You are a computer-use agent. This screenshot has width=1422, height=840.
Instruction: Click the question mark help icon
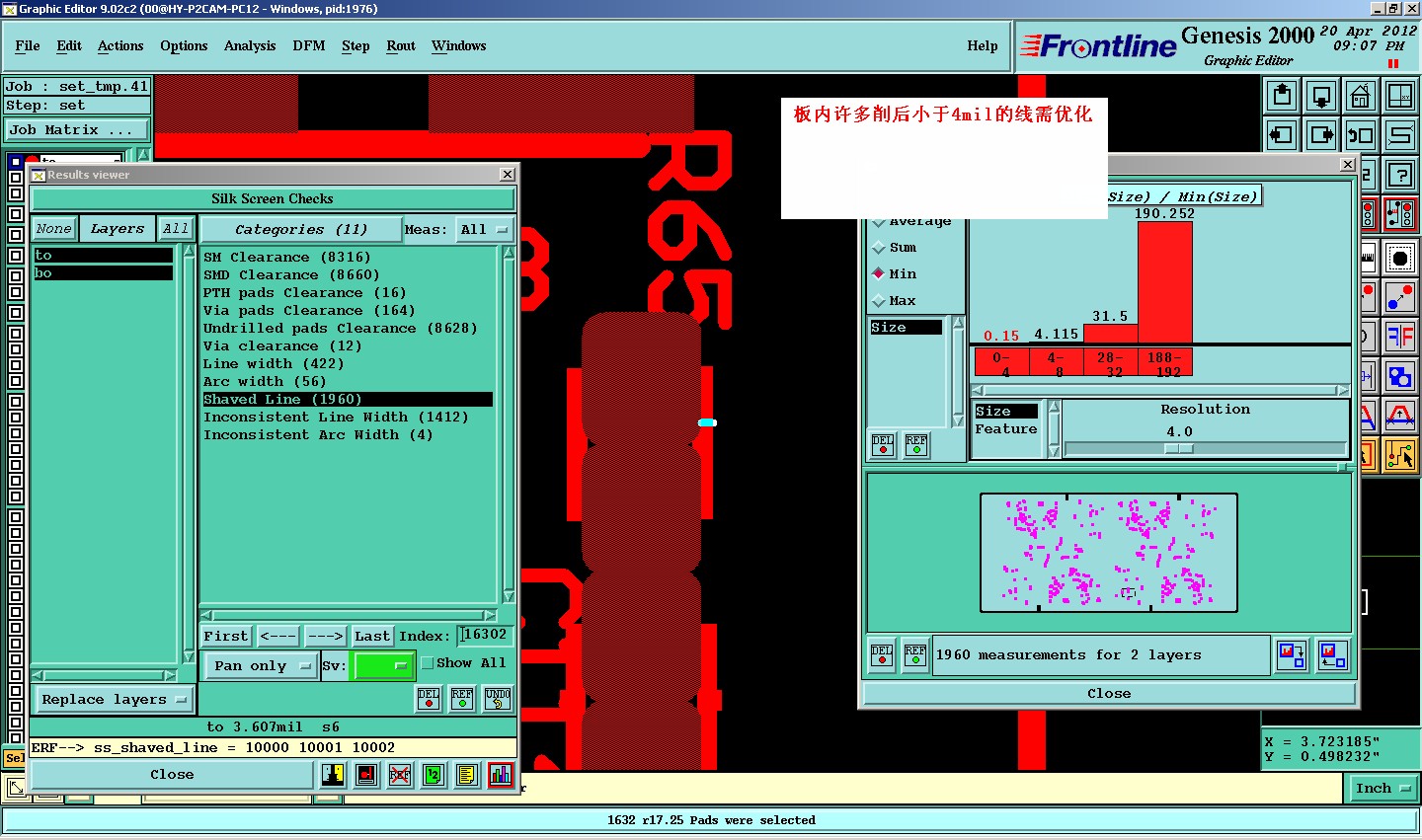1400,175
